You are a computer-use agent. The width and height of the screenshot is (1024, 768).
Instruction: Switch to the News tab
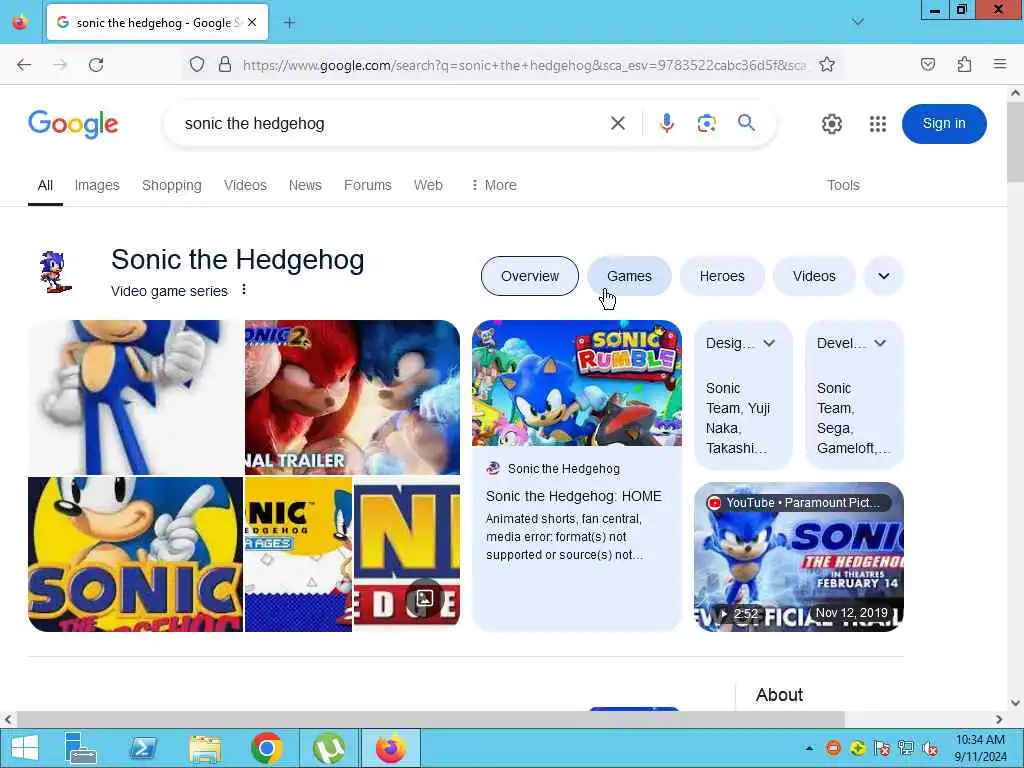(305, 185)
